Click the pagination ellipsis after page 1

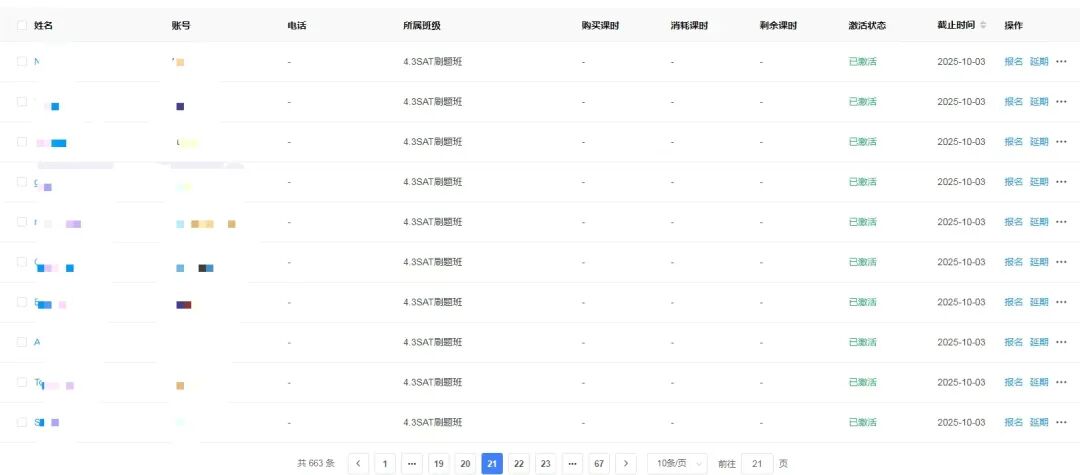(411, 463)
